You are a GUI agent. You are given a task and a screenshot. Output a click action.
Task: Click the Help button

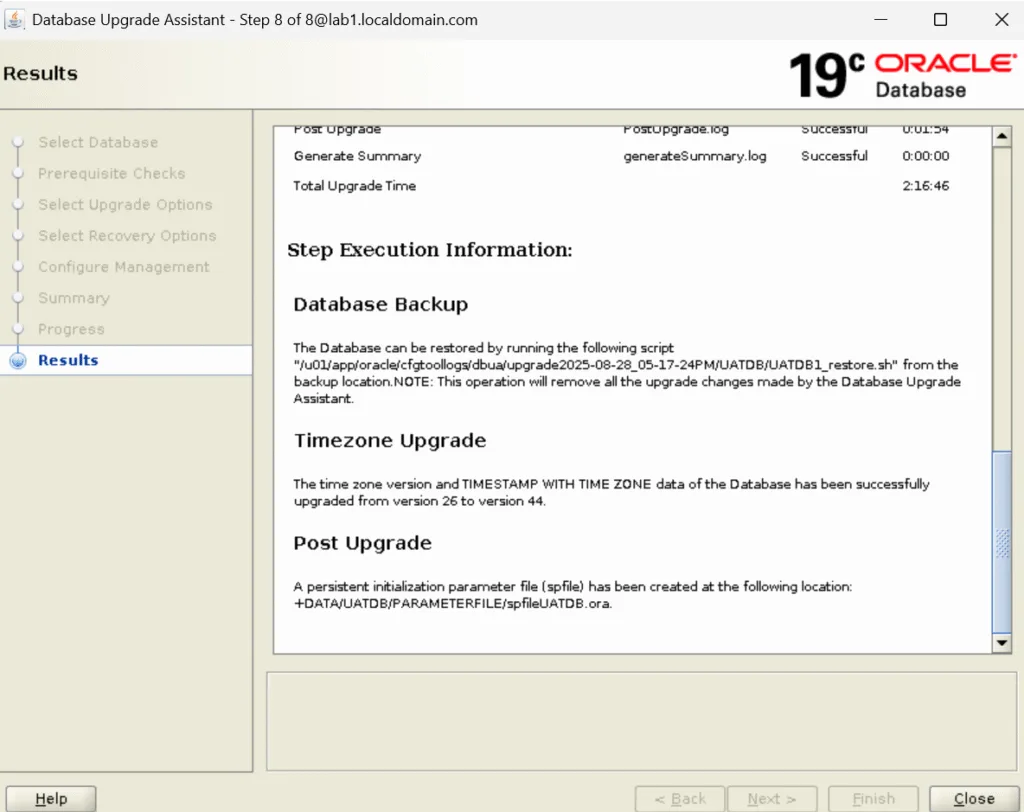[50, 798]
